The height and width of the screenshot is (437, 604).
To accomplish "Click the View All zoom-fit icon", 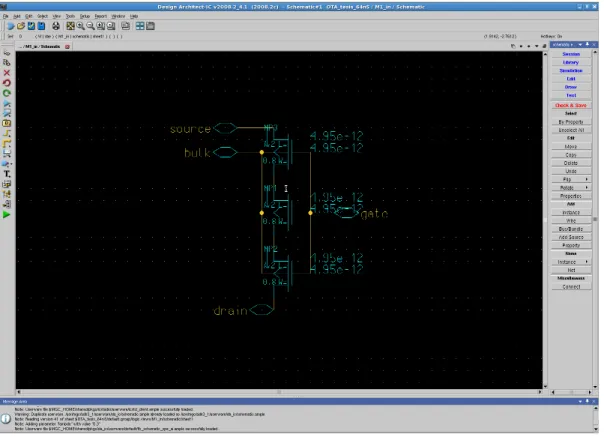I will pyautogui.click(x=70, y=26).
